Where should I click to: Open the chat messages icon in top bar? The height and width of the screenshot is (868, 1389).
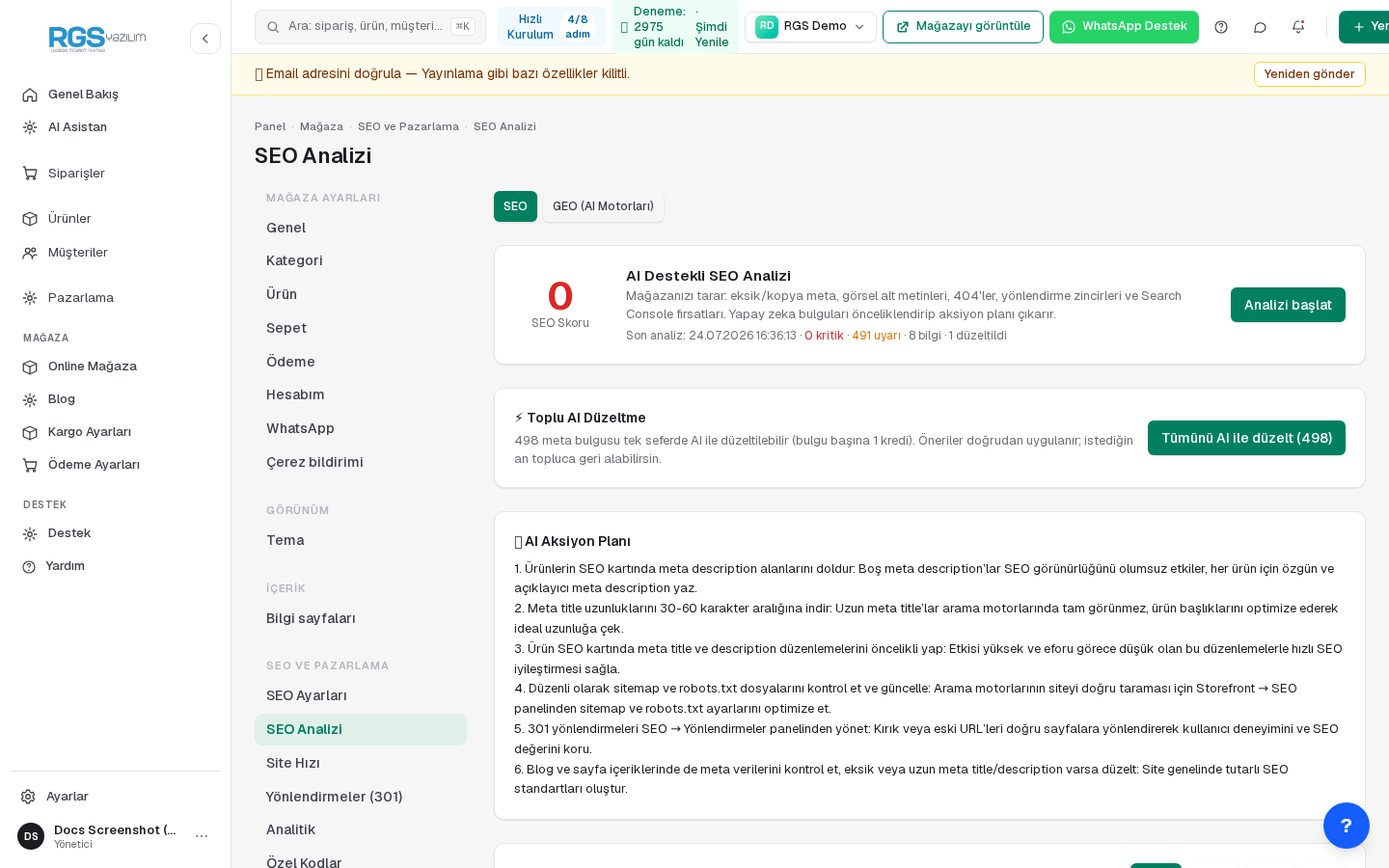pyautogui.click(x=1260, y=27)
